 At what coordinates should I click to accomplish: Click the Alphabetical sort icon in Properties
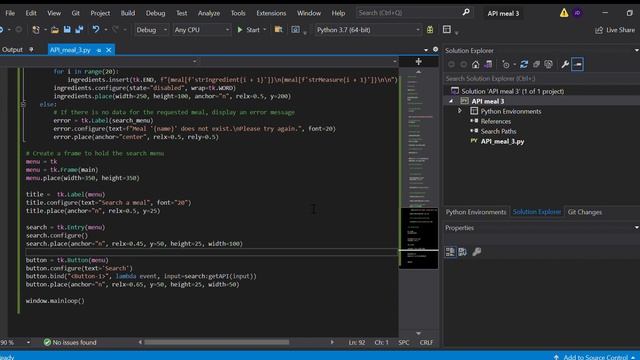[x=462, y=252]
